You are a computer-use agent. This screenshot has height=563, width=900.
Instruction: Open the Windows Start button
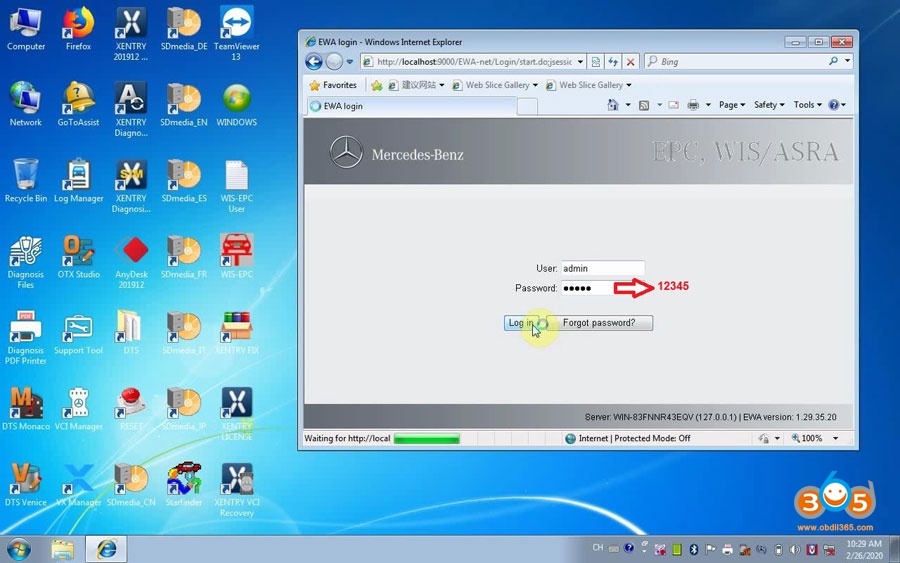[x=19, y=549]
